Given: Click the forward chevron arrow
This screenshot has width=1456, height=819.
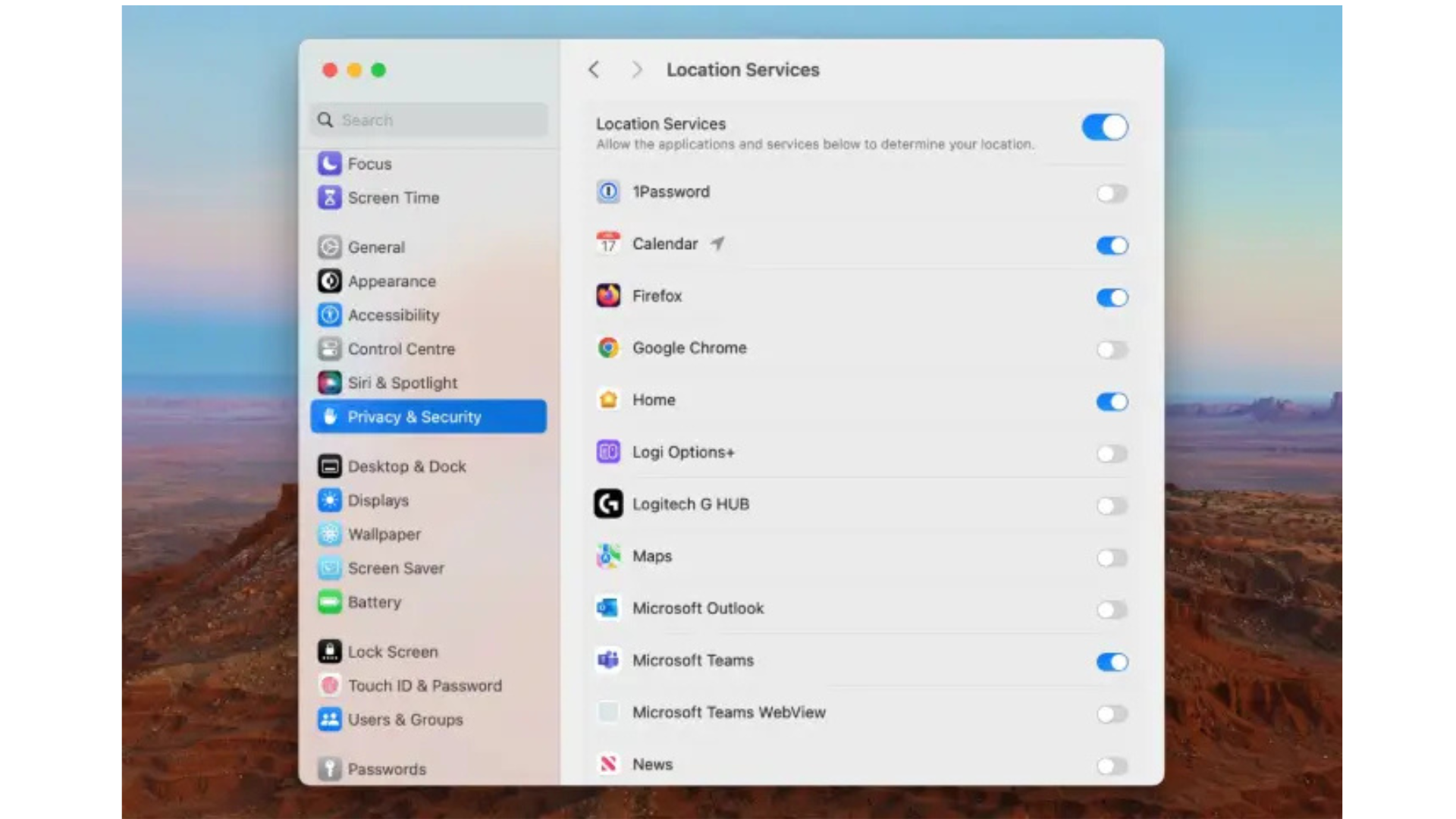Looking at the screenshot, I should 637,70.
